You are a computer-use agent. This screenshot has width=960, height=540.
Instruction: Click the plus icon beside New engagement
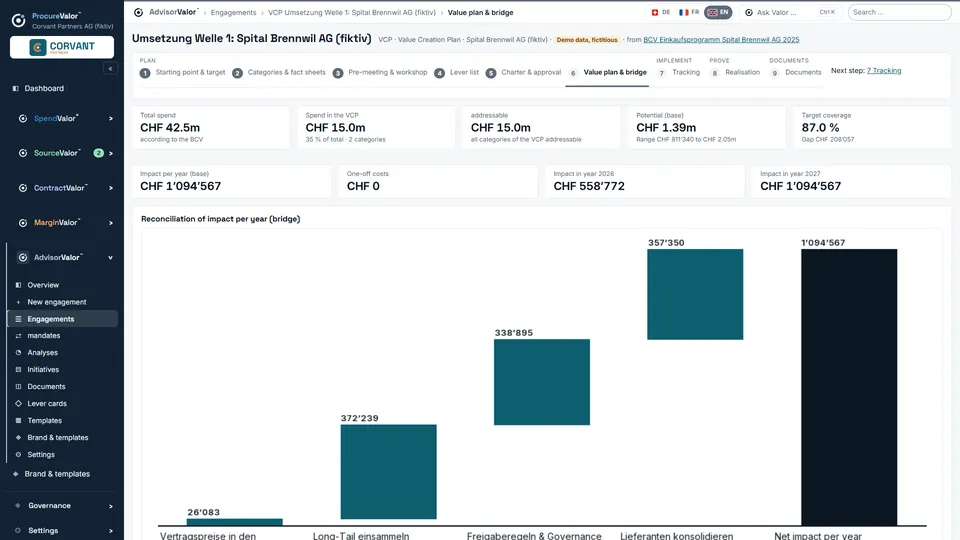tap(18, 302)
